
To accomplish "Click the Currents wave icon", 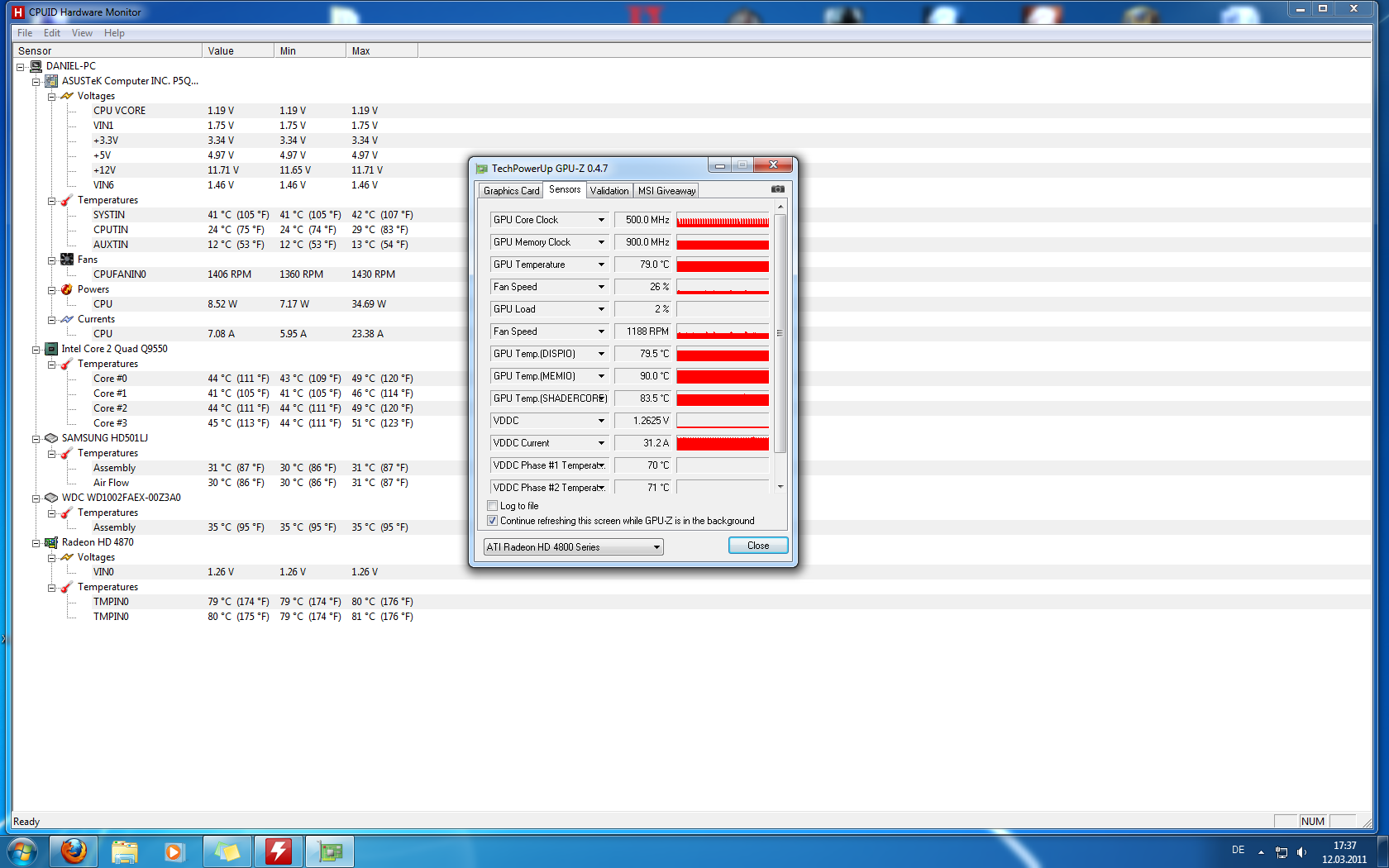I will coord(67,319).
